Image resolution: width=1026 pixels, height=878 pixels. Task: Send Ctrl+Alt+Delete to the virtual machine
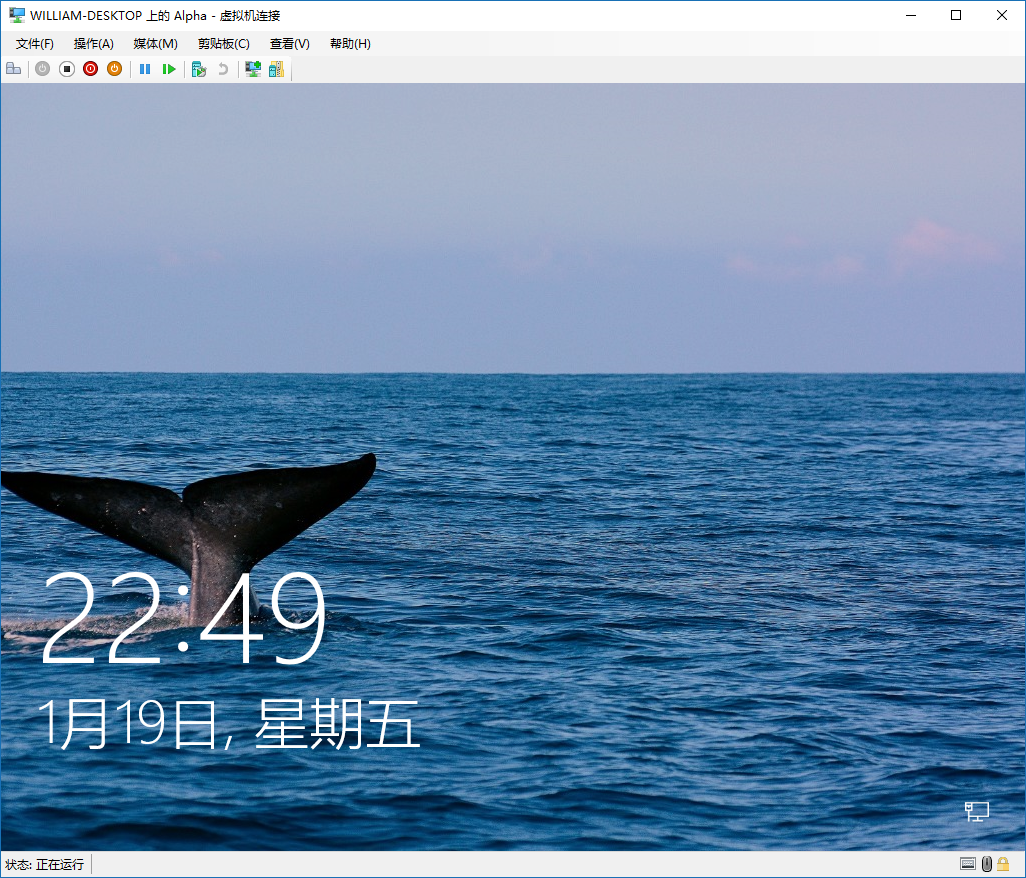[14, 68]
